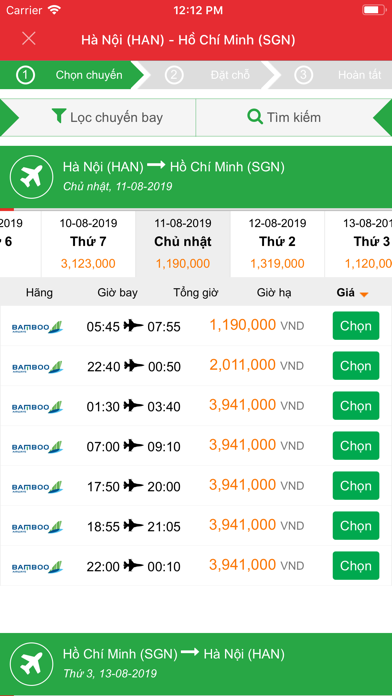Screen dimensions: 392x696
Task: Tap the plane icon between 22:40 and 00:50
Action: pos(133,366)
